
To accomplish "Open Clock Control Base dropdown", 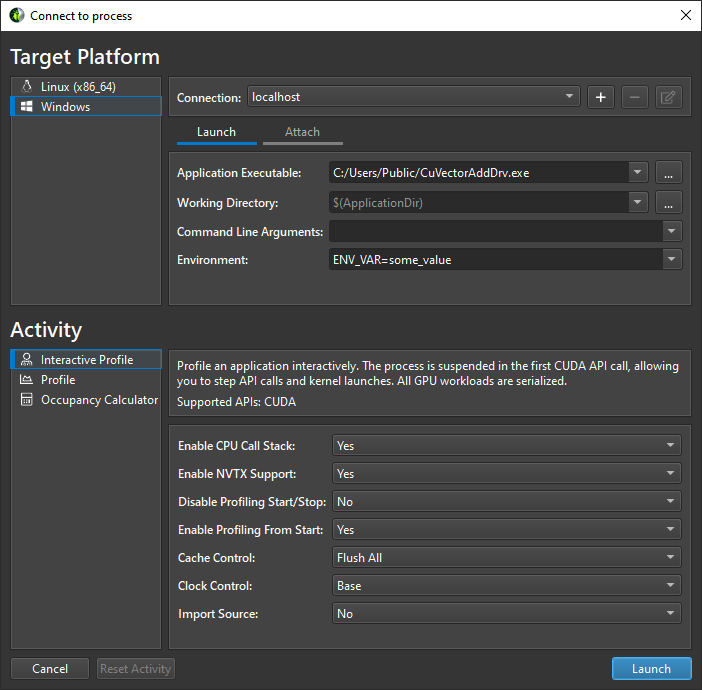I will point(506,585).
